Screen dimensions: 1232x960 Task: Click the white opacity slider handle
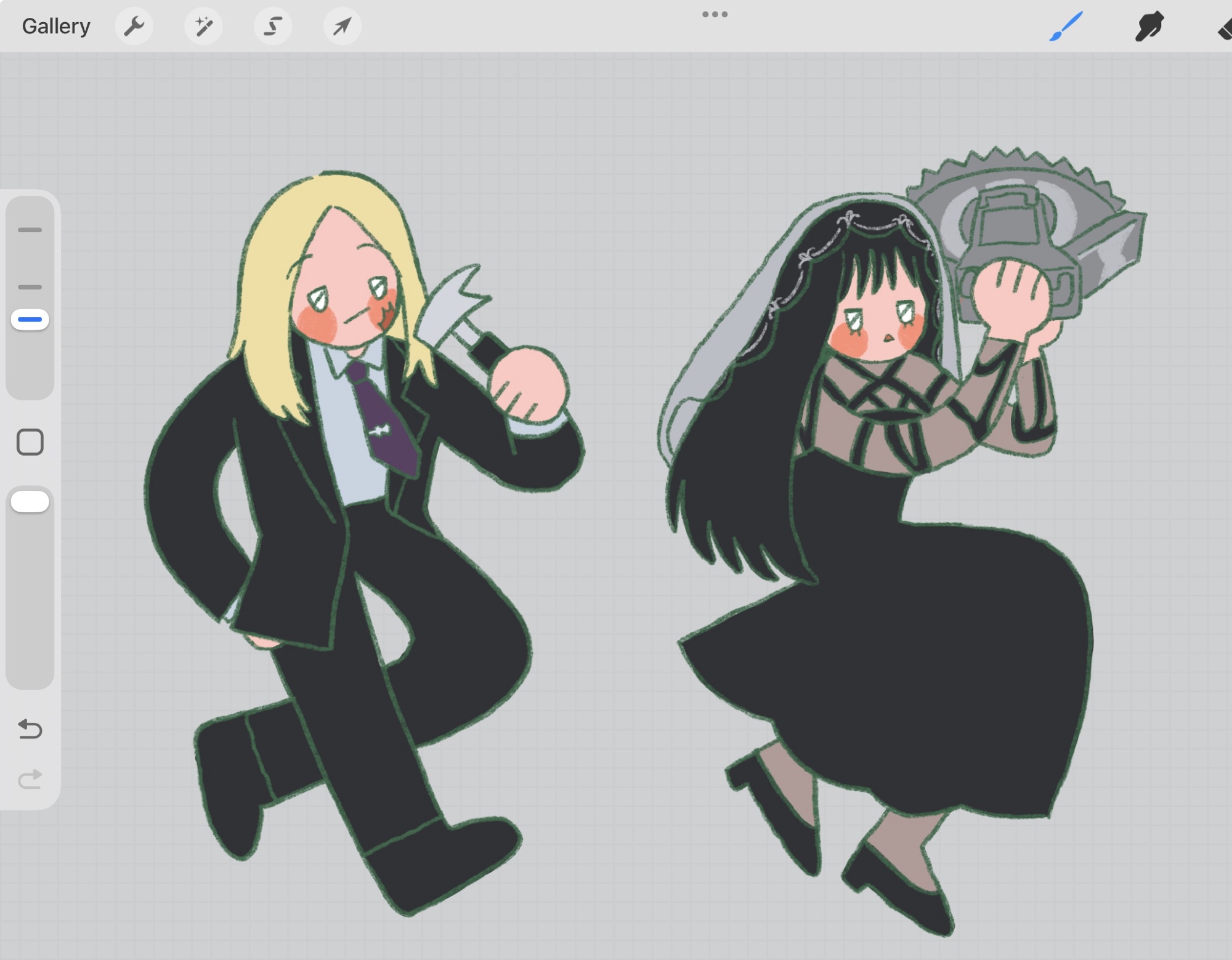pyautogui.click(x=30, y=502)
